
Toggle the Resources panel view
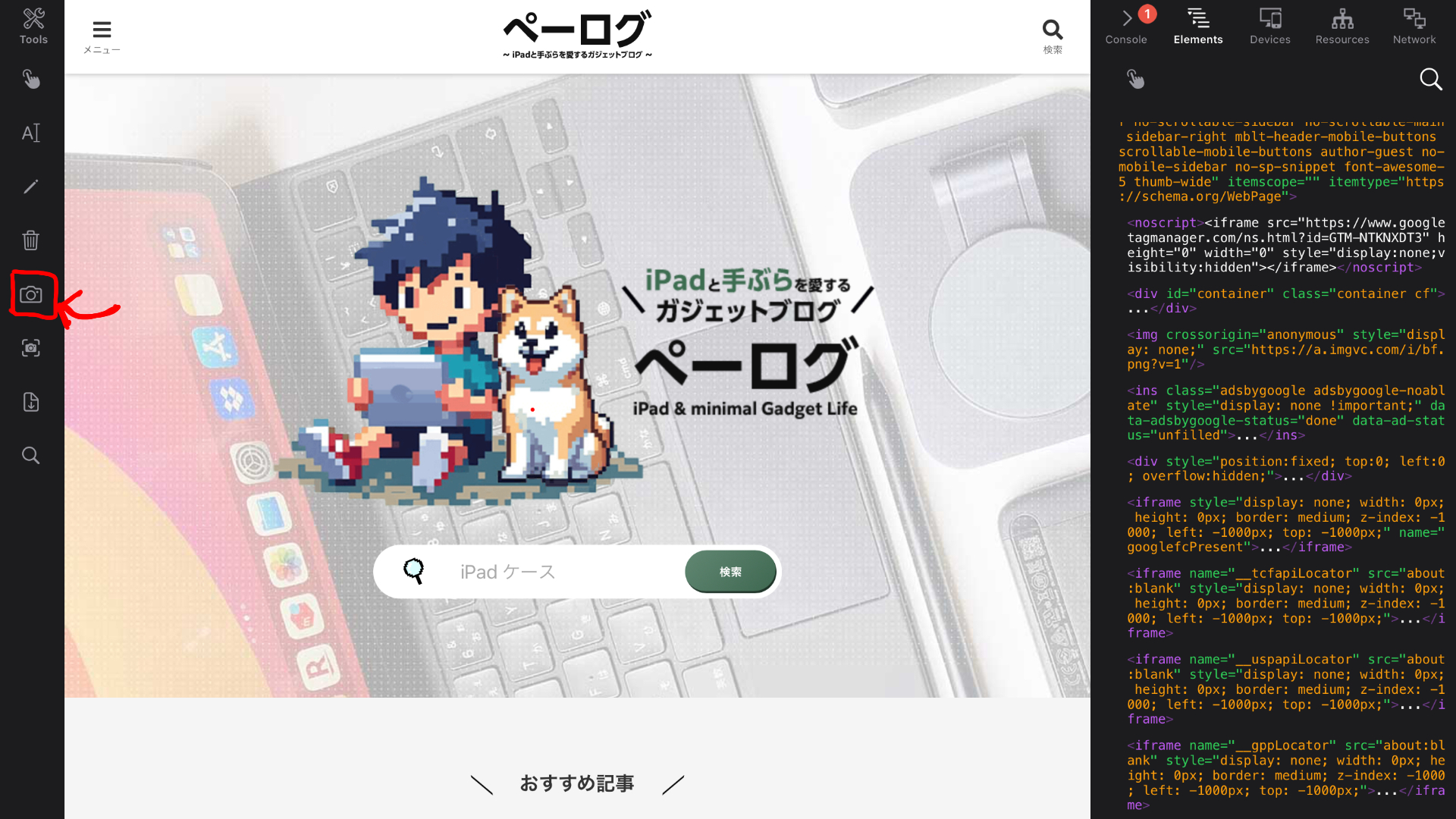pos(1342,25)
